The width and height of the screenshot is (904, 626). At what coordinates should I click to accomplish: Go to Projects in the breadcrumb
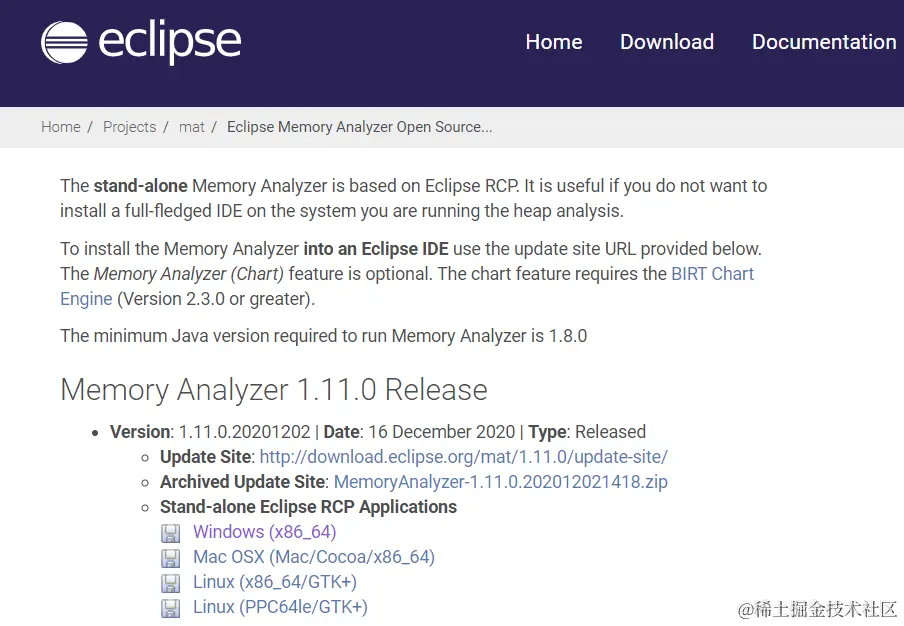point(130,127)
